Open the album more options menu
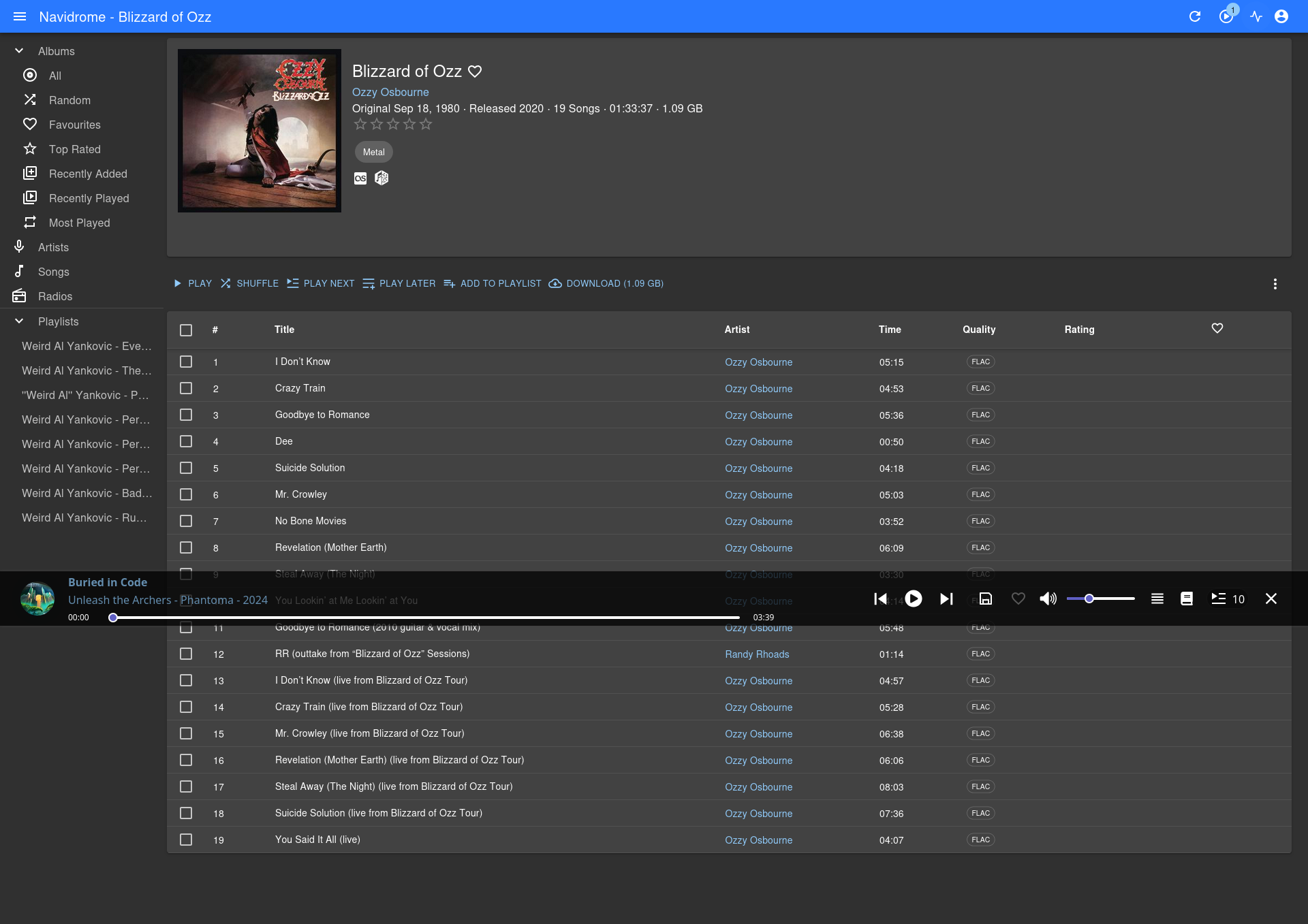Screen dimensions: 1308x924 point(1275,284)
